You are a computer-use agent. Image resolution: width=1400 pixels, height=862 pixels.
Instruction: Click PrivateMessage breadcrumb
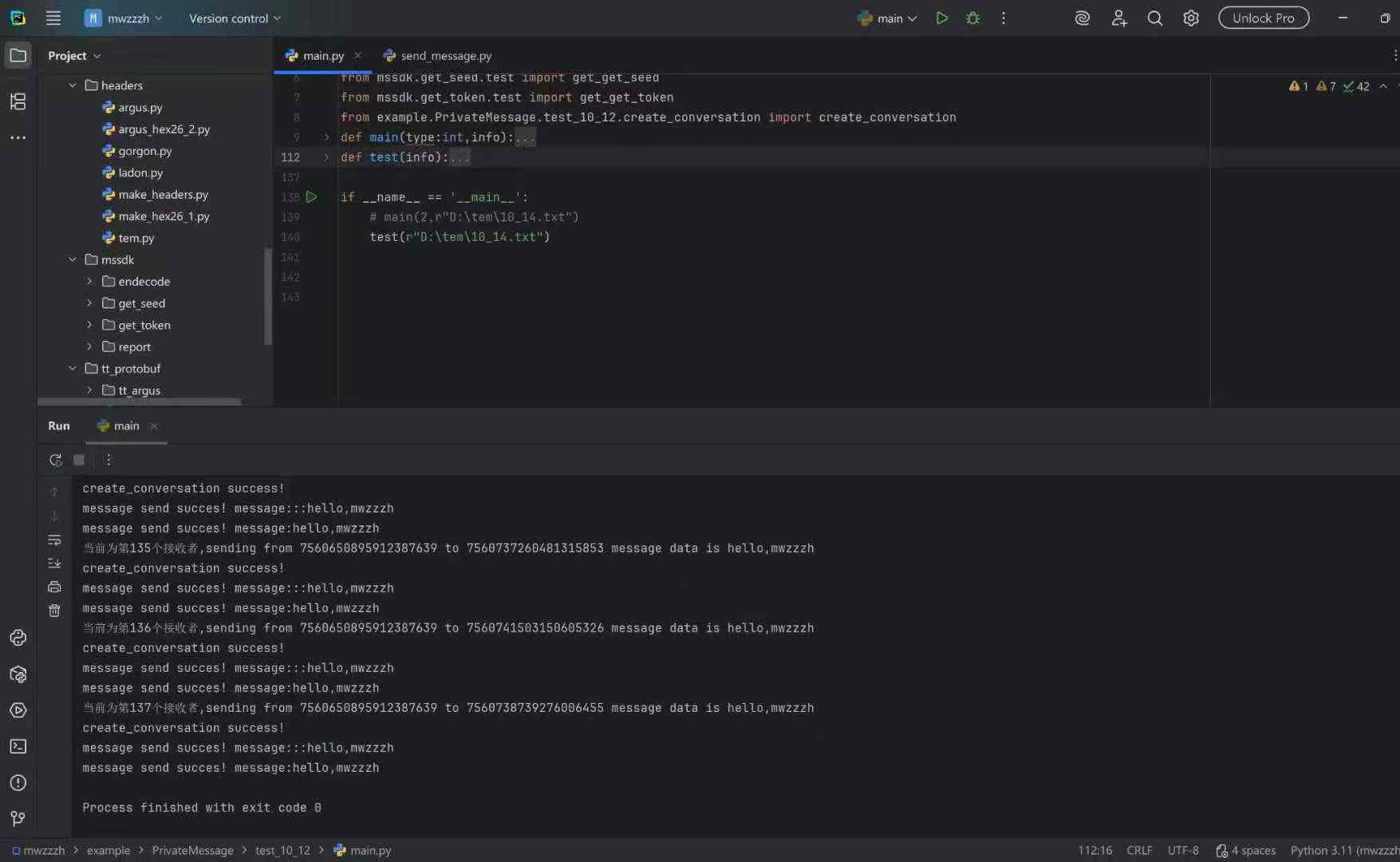(192, 851)
